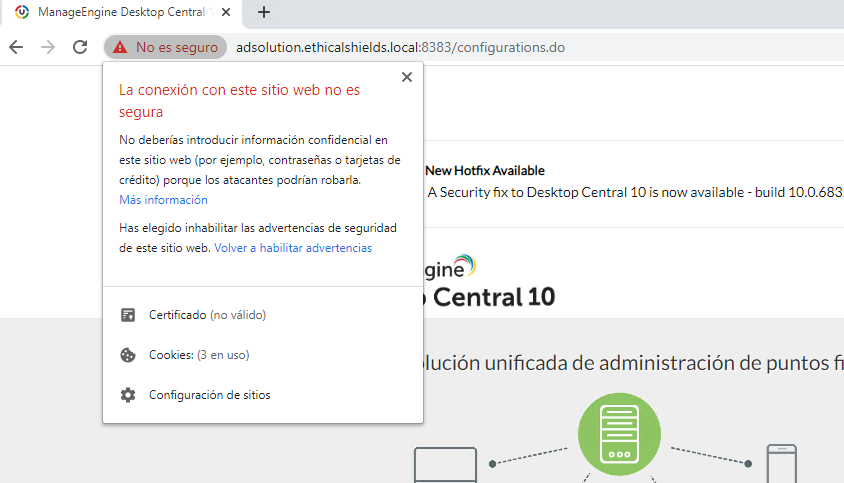Viewport: 844px width, 483px height.
Task: Click the green server icon
Action: [620, 434]
